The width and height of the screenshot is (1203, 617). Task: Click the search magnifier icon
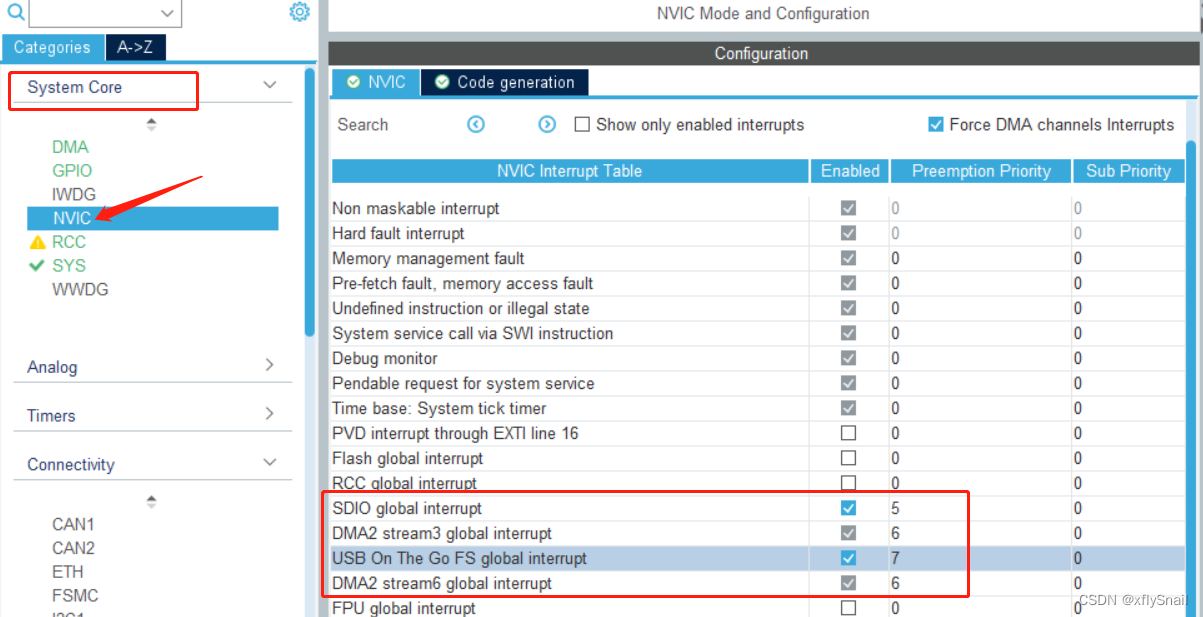[x=16, y=12]
